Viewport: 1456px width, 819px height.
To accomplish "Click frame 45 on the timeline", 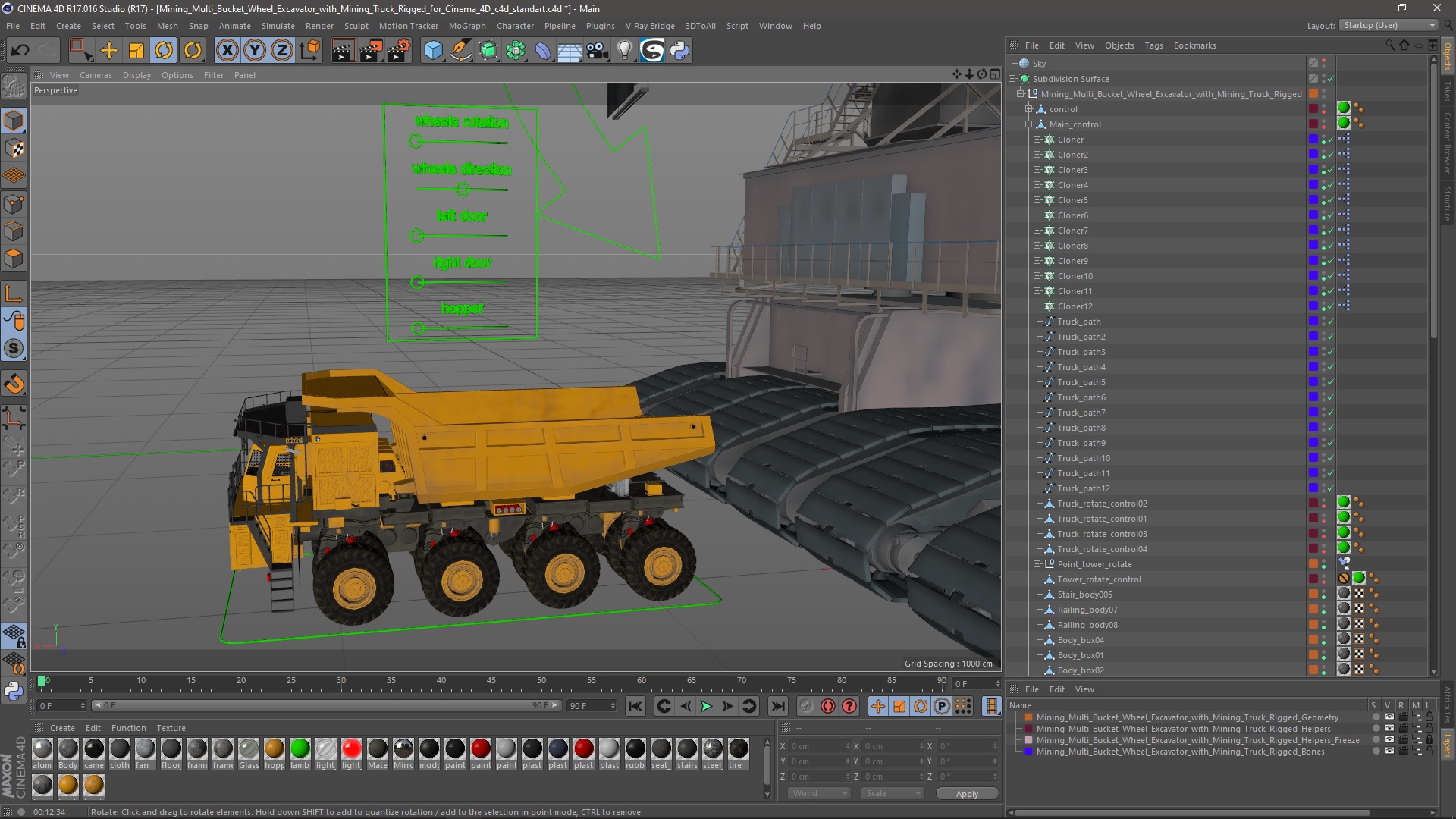I will 491,682.
